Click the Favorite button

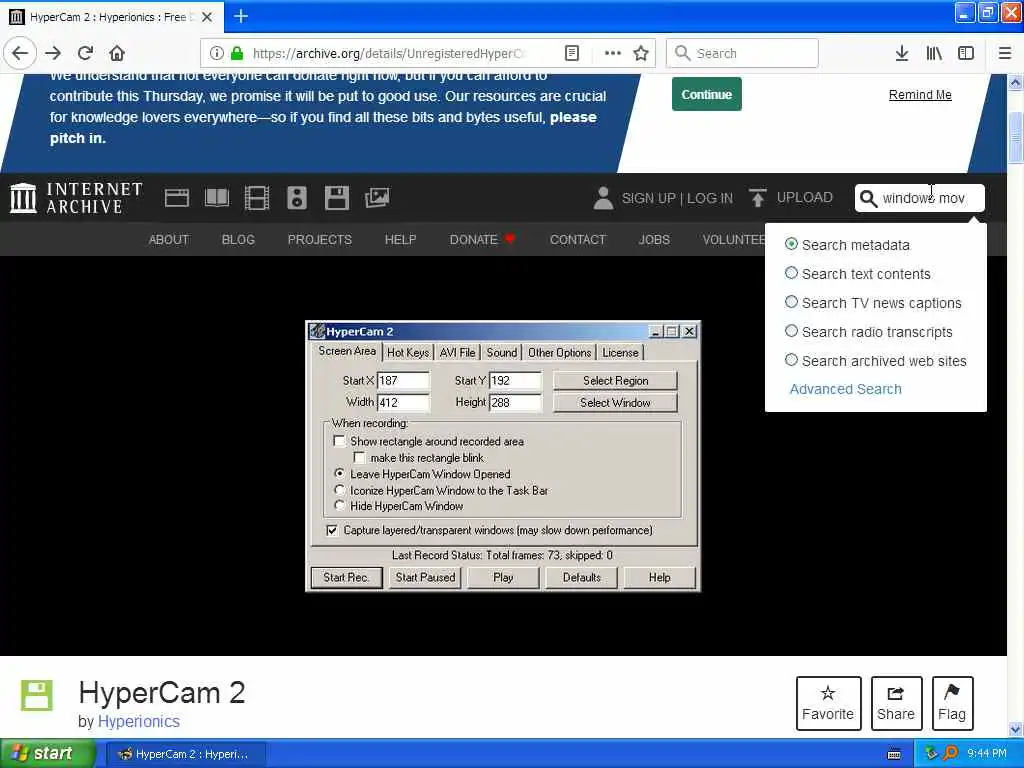pyautogui.click(x=828, y=703)
